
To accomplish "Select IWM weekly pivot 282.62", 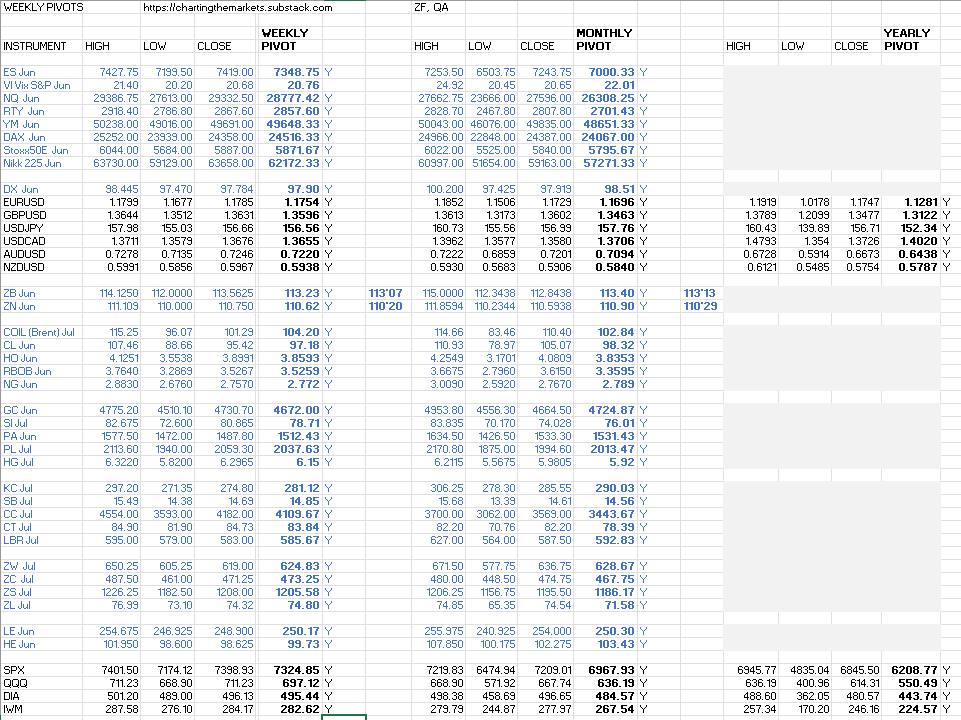I will pyautogui.click(x=301, y=709).
